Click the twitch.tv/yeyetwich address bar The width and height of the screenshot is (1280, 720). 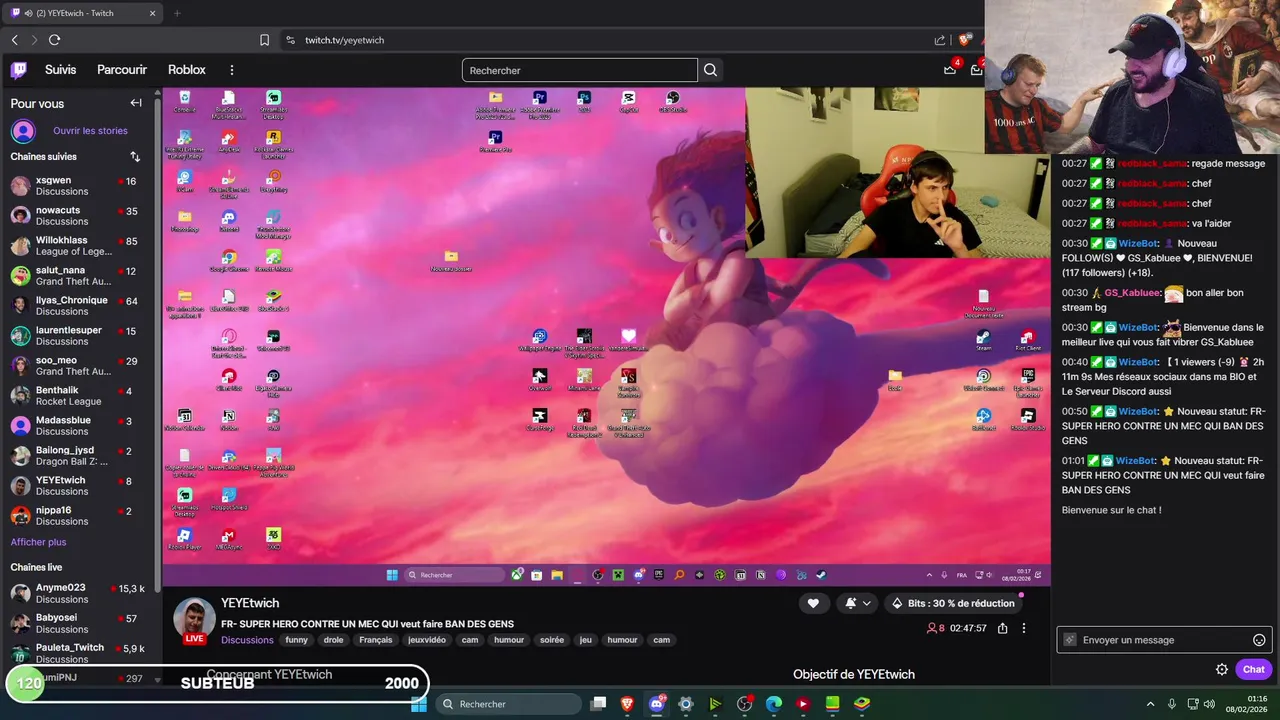coord(344,40)
